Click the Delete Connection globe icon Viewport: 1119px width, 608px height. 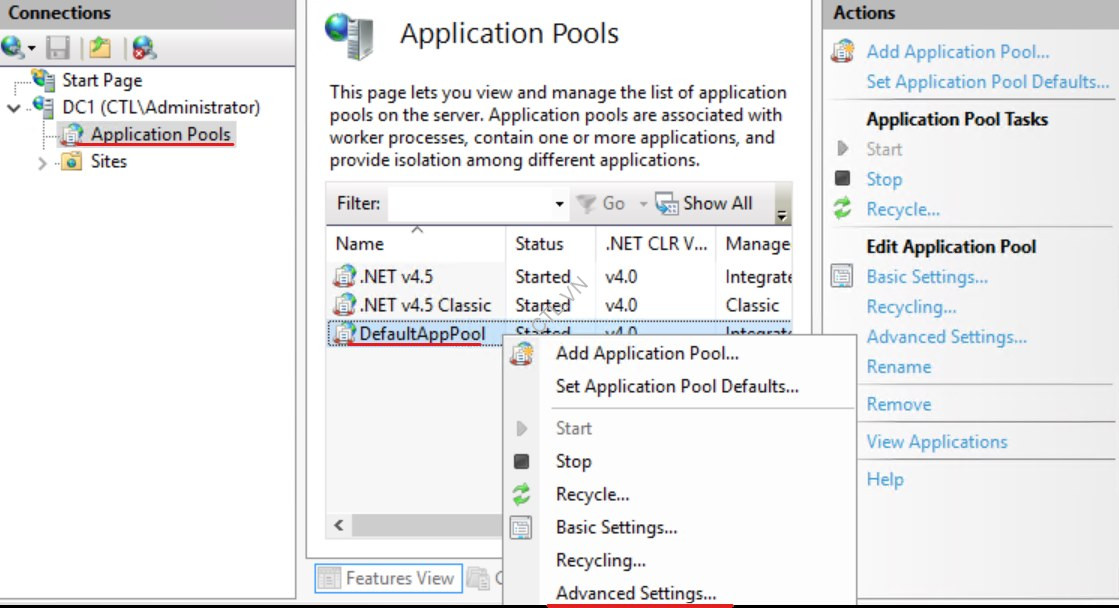pos(144,47)
